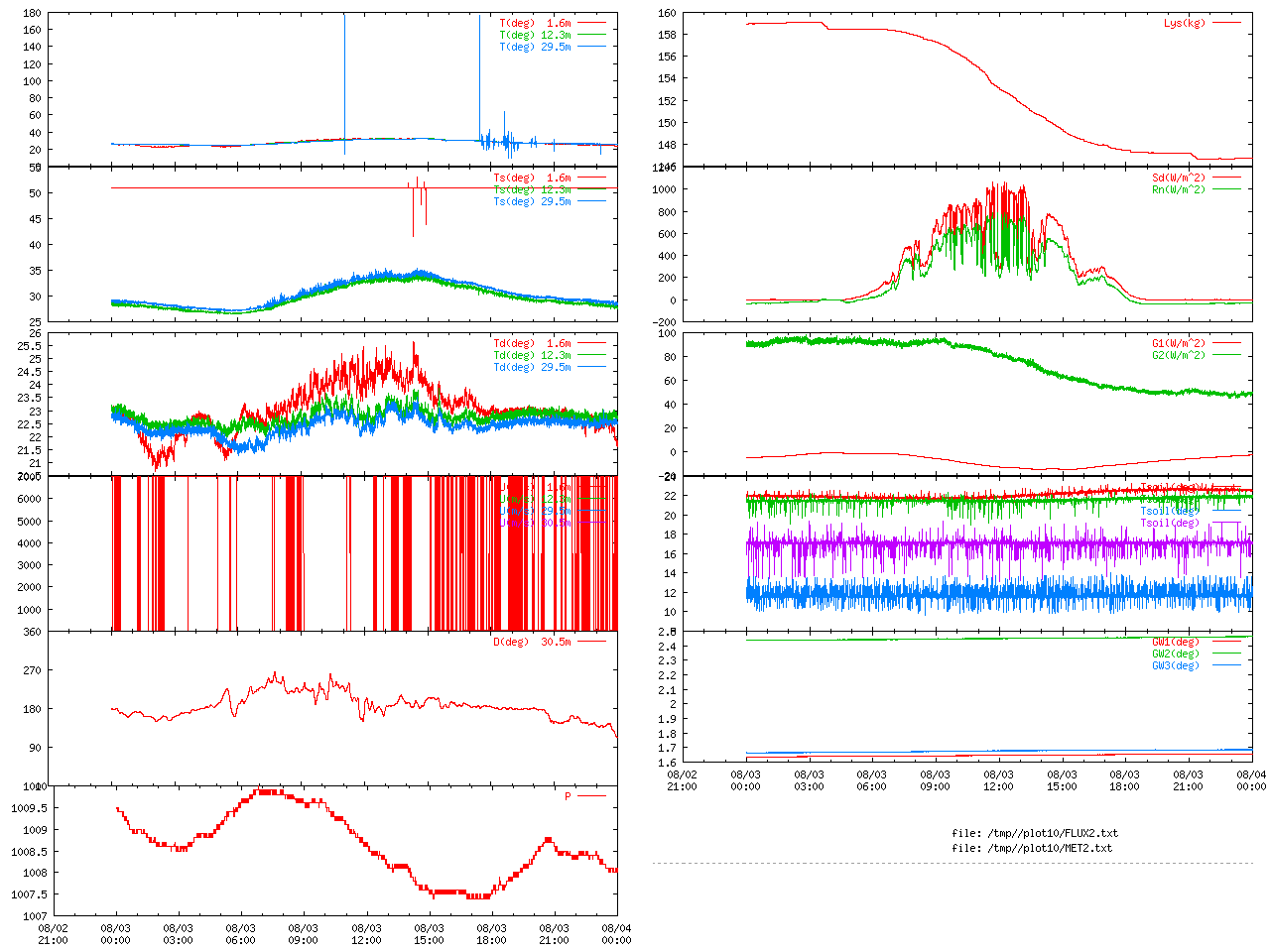Click the green line sample beside 'Rn(W/m^2)'
This screenshot has height=952, width=1270.
click(1226, 188)
